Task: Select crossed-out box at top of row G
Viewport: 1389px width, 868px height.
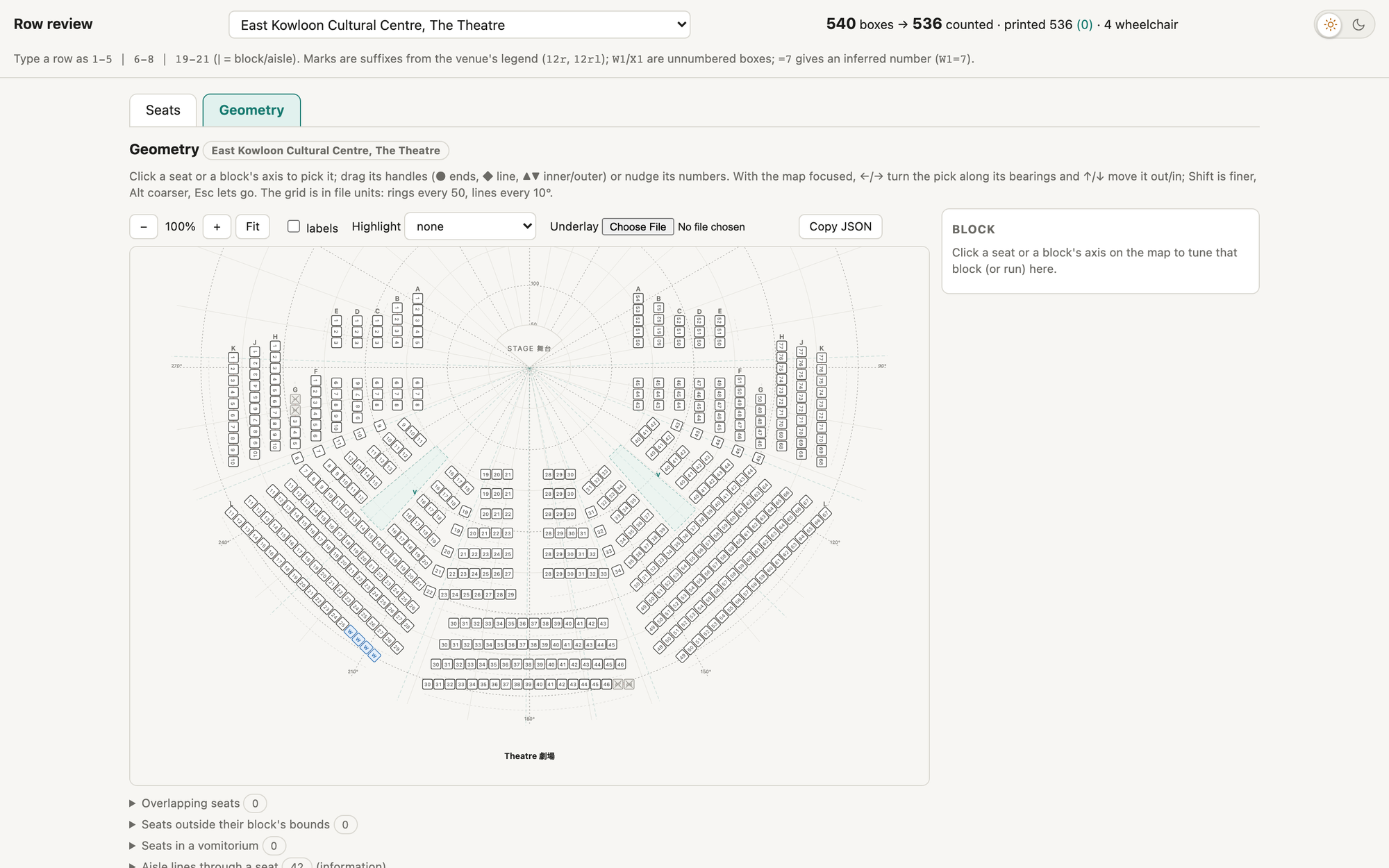Action: click(x=295, y=399)
